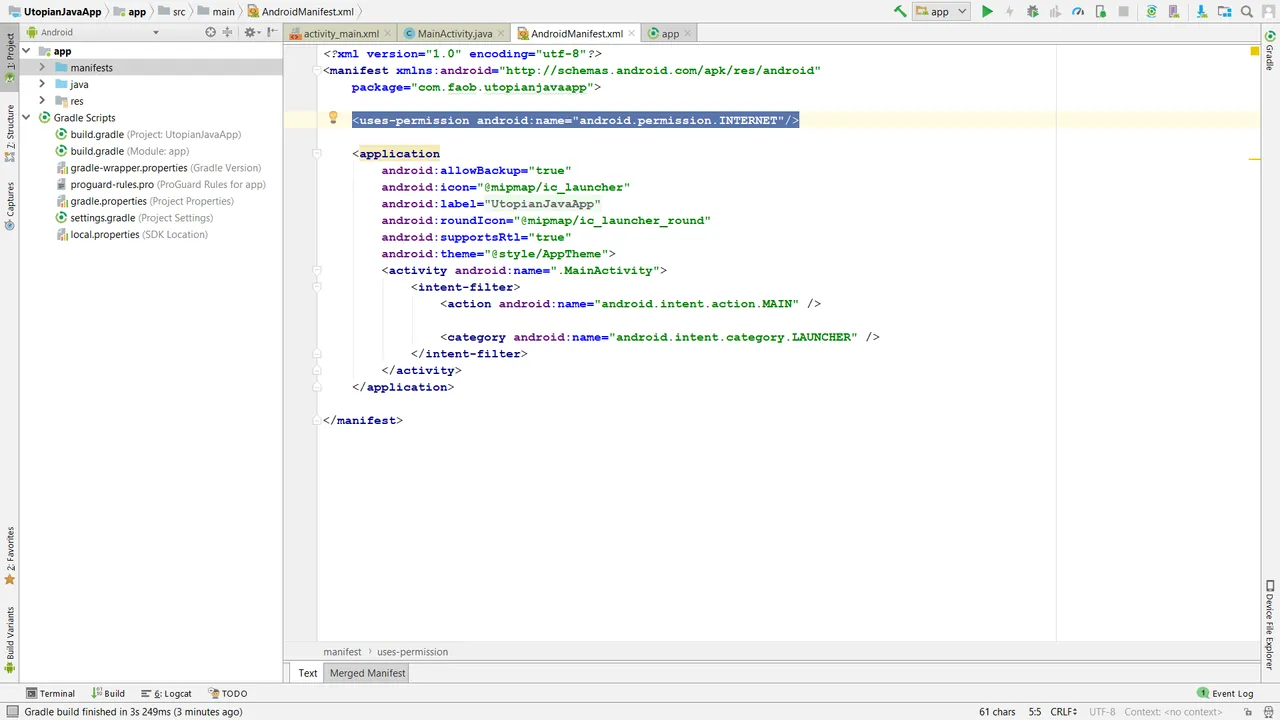Open Project panel settings gear
The image size is (1280, 720).
click(x=250, y=32)
